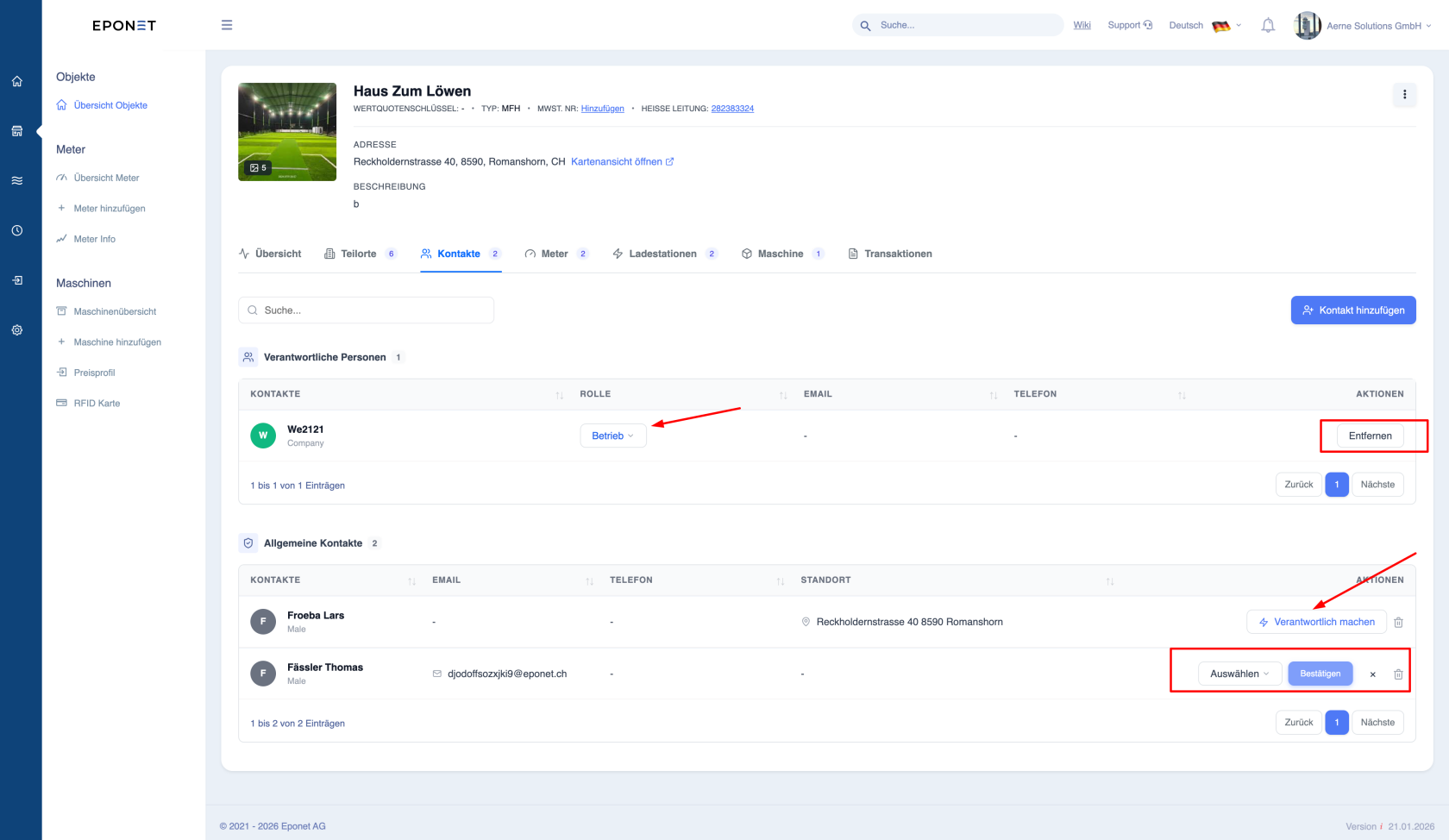This screenshot has height=840, width=1449.
Task: Open the Ladestationen tab
Action: pos(664,254)
